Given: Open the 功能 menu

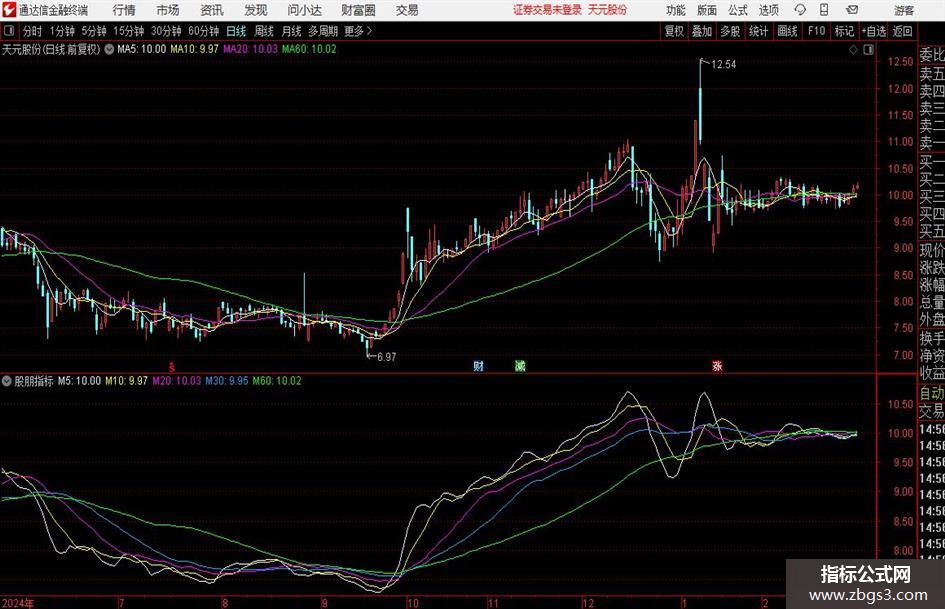Looking at the screenshot, I should click(x=676, y=10).
